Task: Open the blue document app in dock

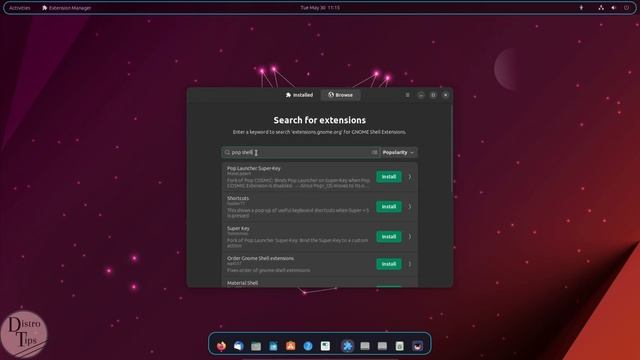Action: coord(273,346)
